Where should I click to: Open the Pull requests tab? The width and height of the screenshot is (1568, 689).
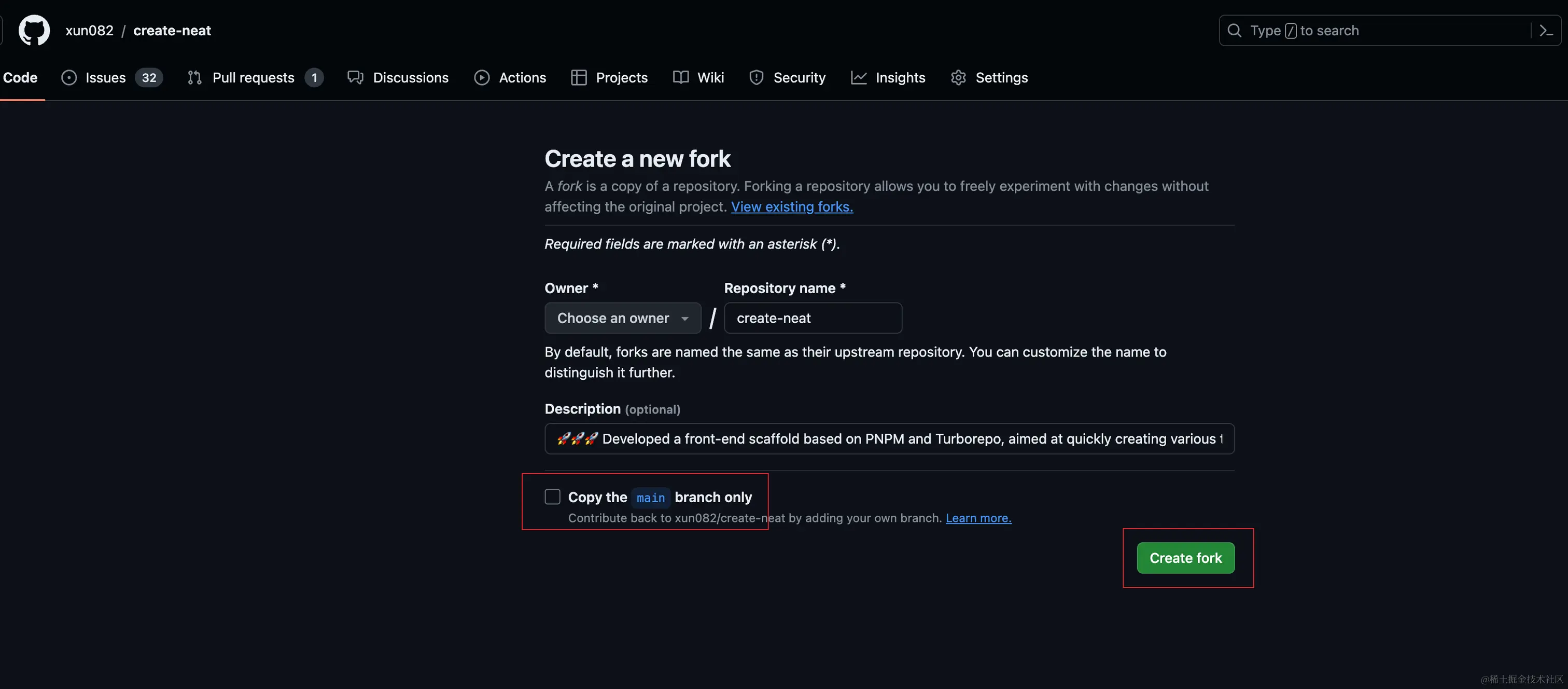pyautogui.click(x=253, y=77)
